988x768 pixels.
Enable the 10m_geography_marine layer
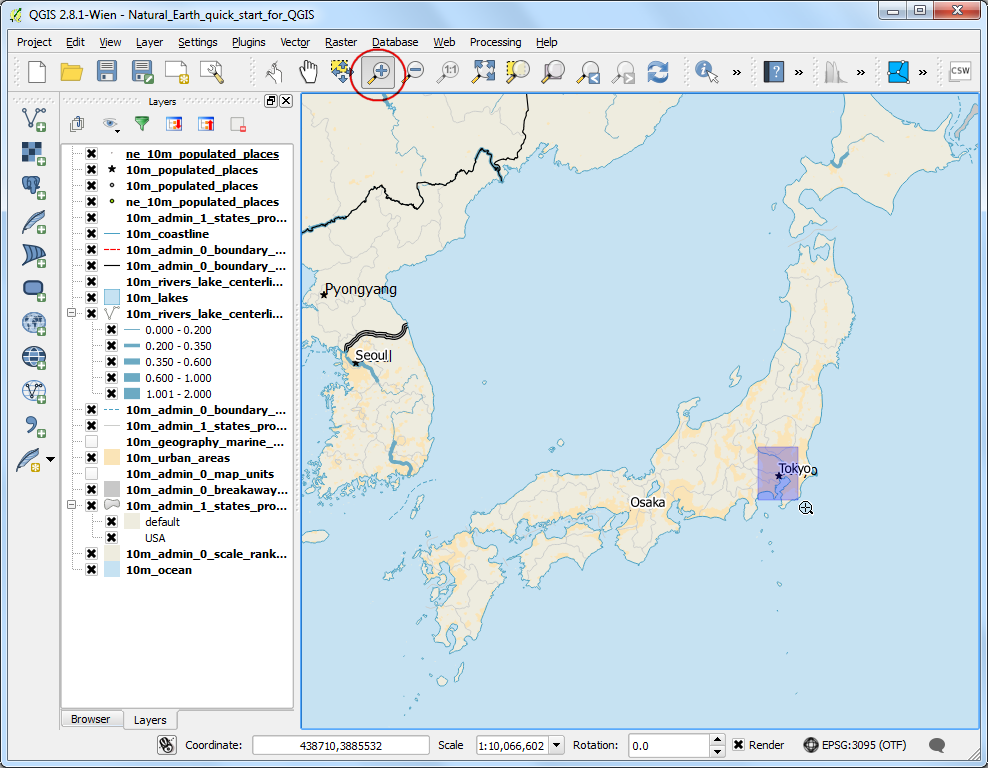[x=91, y=442]
